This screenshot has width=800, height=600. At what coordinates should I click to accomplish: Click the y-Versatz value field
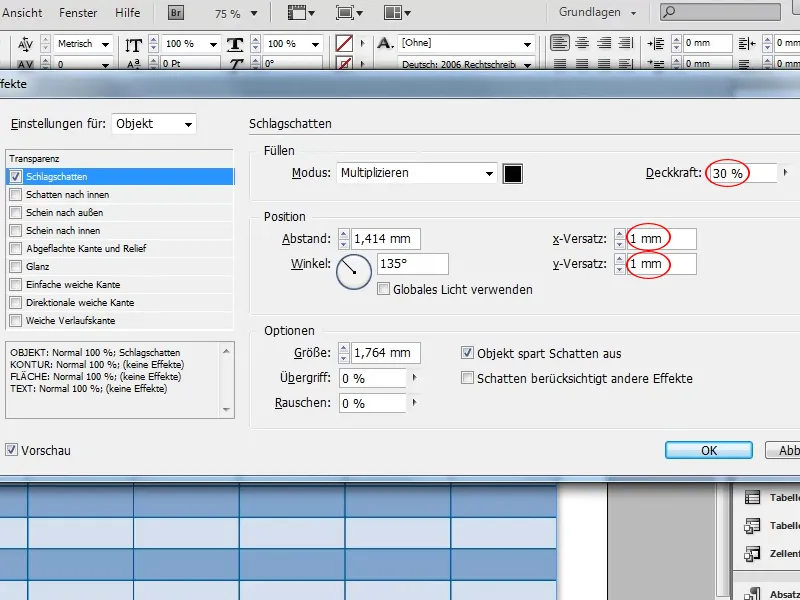click(661, 264)
